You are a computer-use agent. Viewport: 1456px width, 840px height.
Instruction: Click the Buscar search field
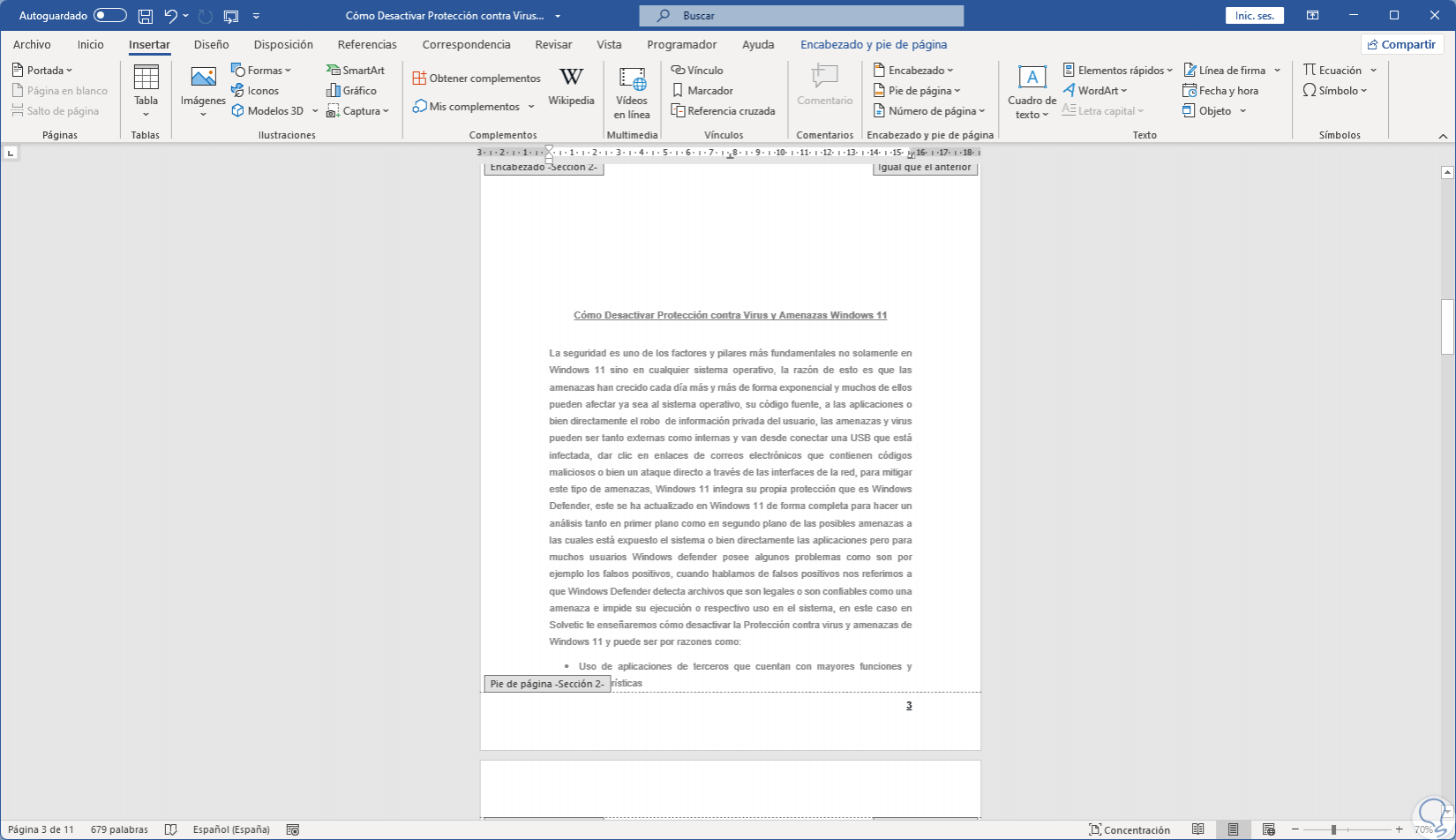click(x=801, y=16)
